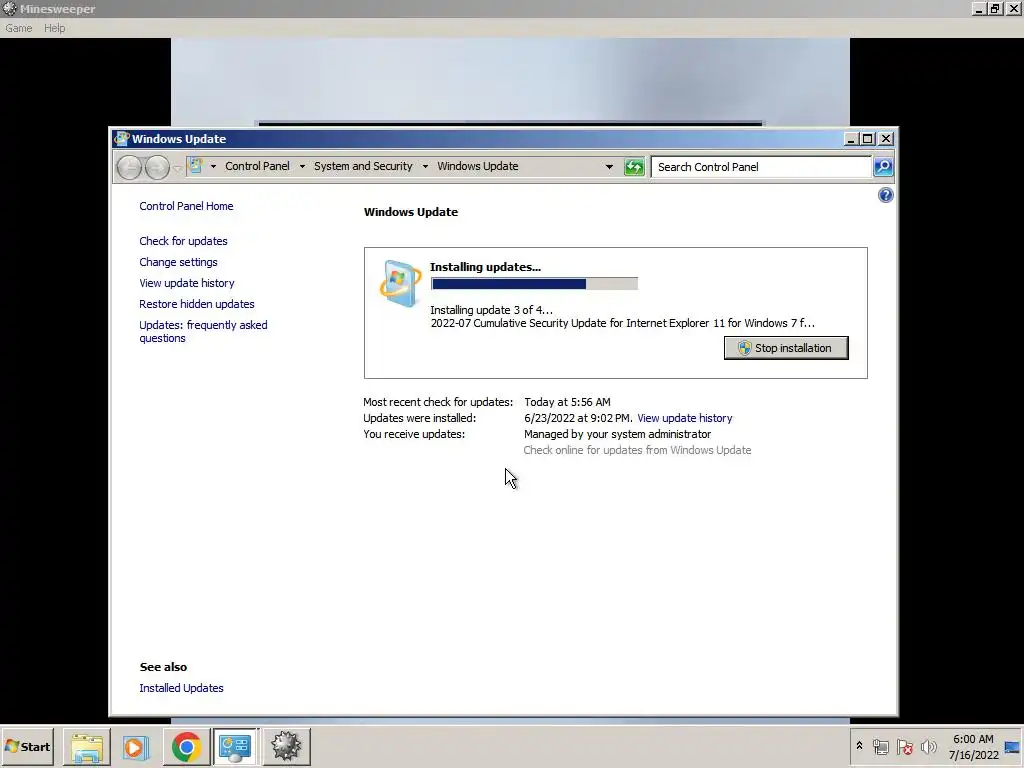Open View update history in sidebar

click(x=187, y=283)
